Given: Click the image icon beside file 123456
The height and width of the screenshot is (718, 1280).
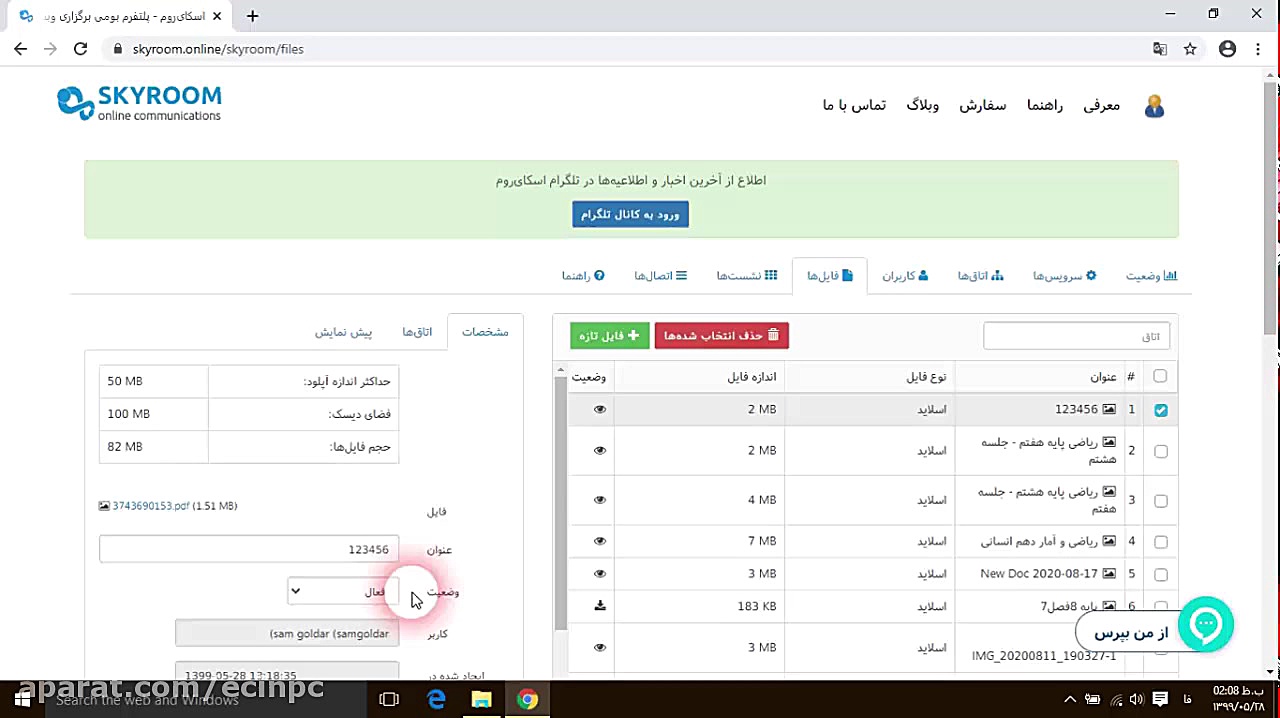Looking at the screenshot, I should (x=1109, y=409).
